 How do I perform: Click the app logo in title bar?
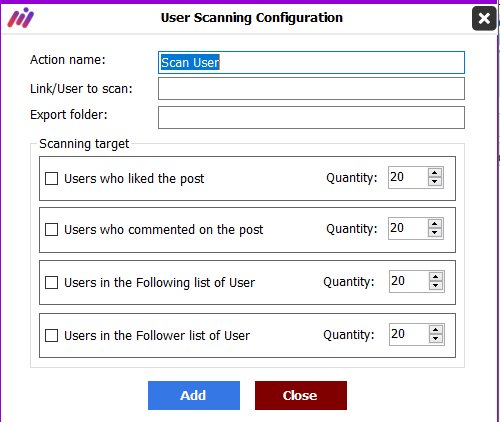click(21, 18)
